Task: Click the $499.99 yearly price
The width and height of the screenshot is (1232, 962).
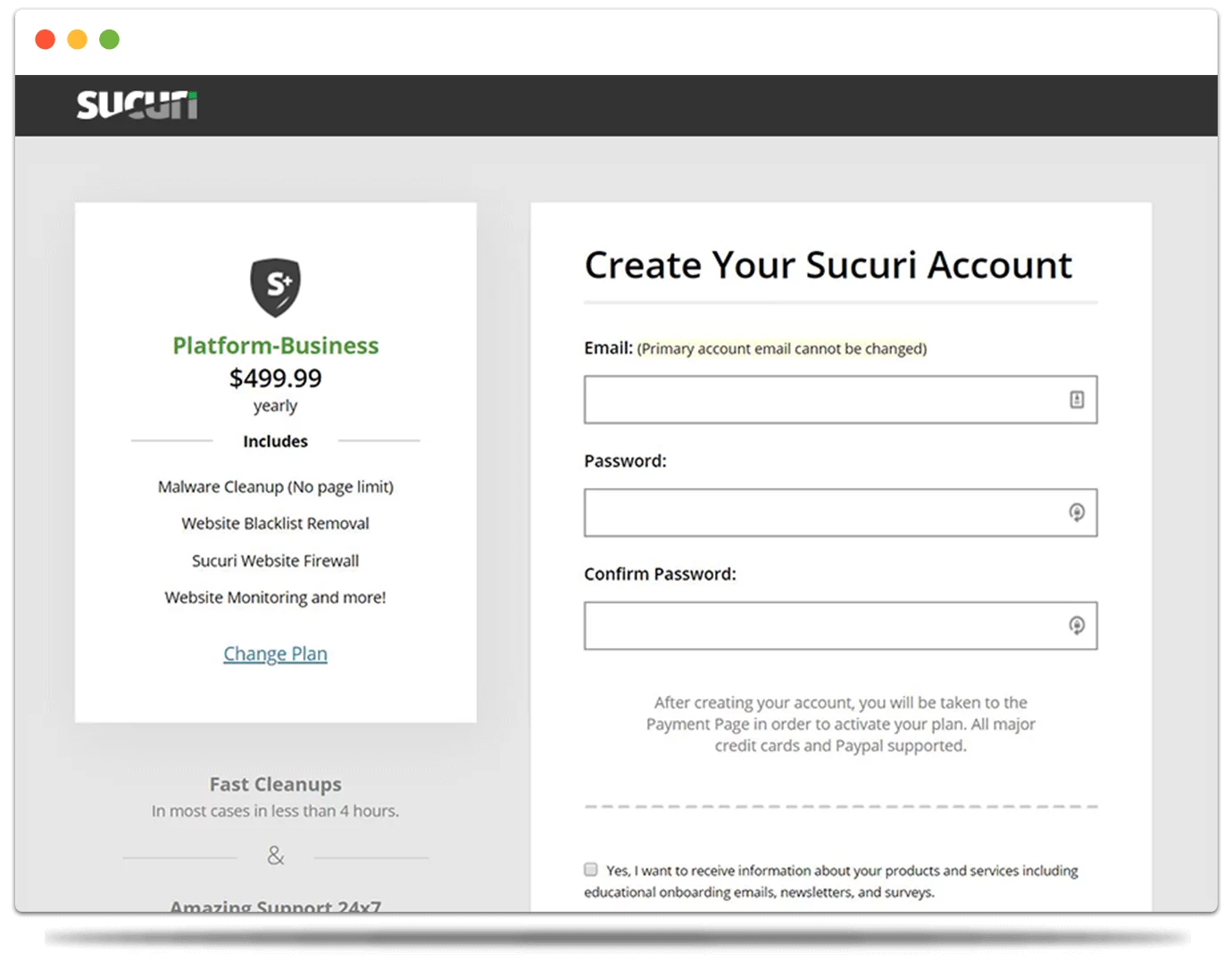Action: coord(275,378)
